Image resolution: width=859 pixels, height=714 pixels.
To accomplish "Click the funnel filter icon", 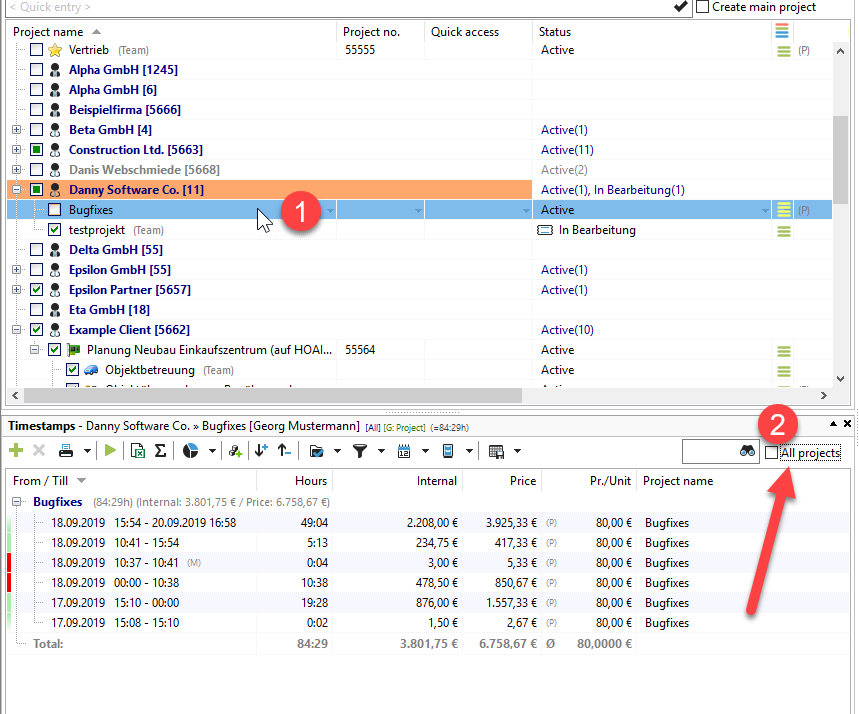I will [360, 451].
